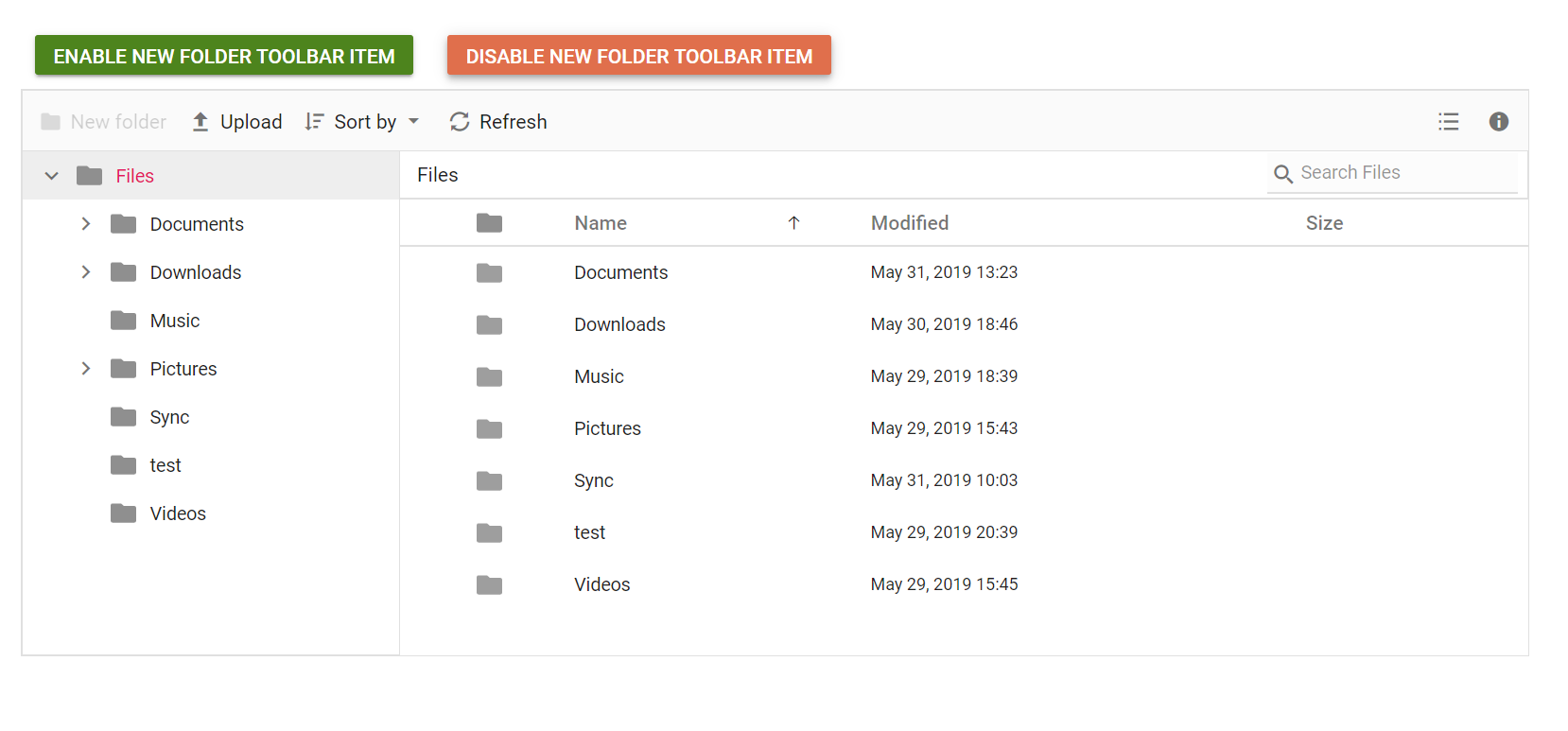This screenshot has height=731, width=1568.
Task: Click the Pictures folder icon in the tree
Action: [x=124, y=368]
